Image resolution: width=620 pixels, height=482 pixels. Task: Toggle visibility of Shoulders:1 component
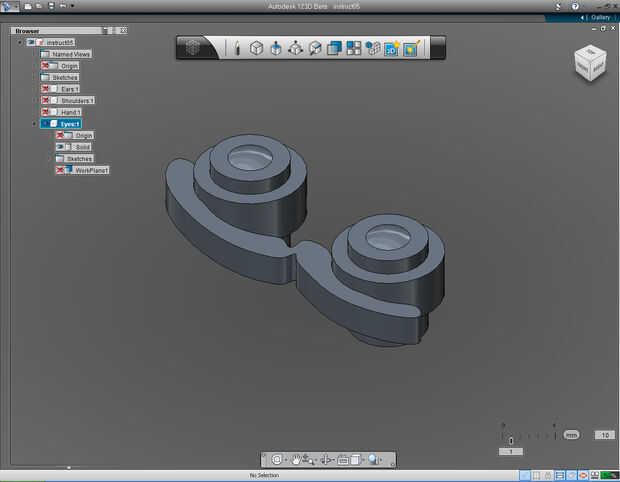point(46,100)
